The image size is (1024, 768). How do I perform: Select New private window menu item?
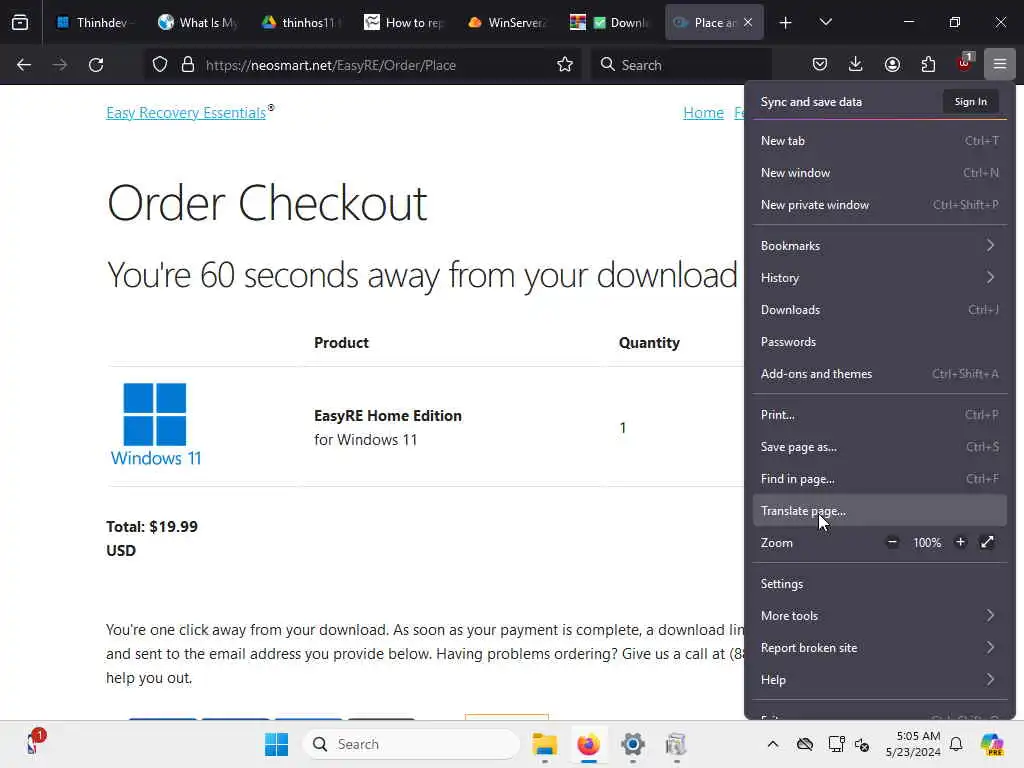(879, 204)
